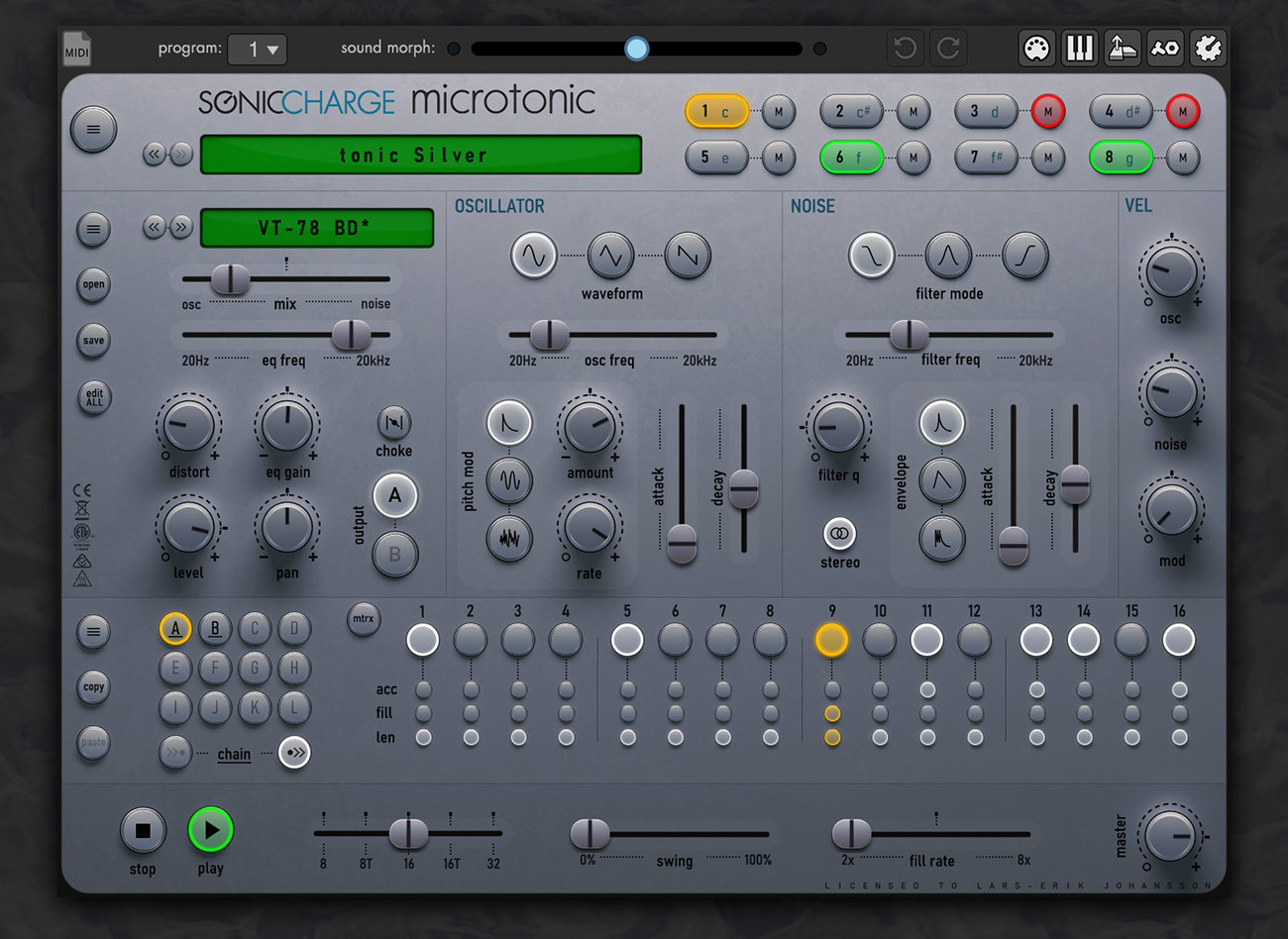Click the MIDI file icon
This screenshot has height=939, width=1288.
[x=77, y=49]
